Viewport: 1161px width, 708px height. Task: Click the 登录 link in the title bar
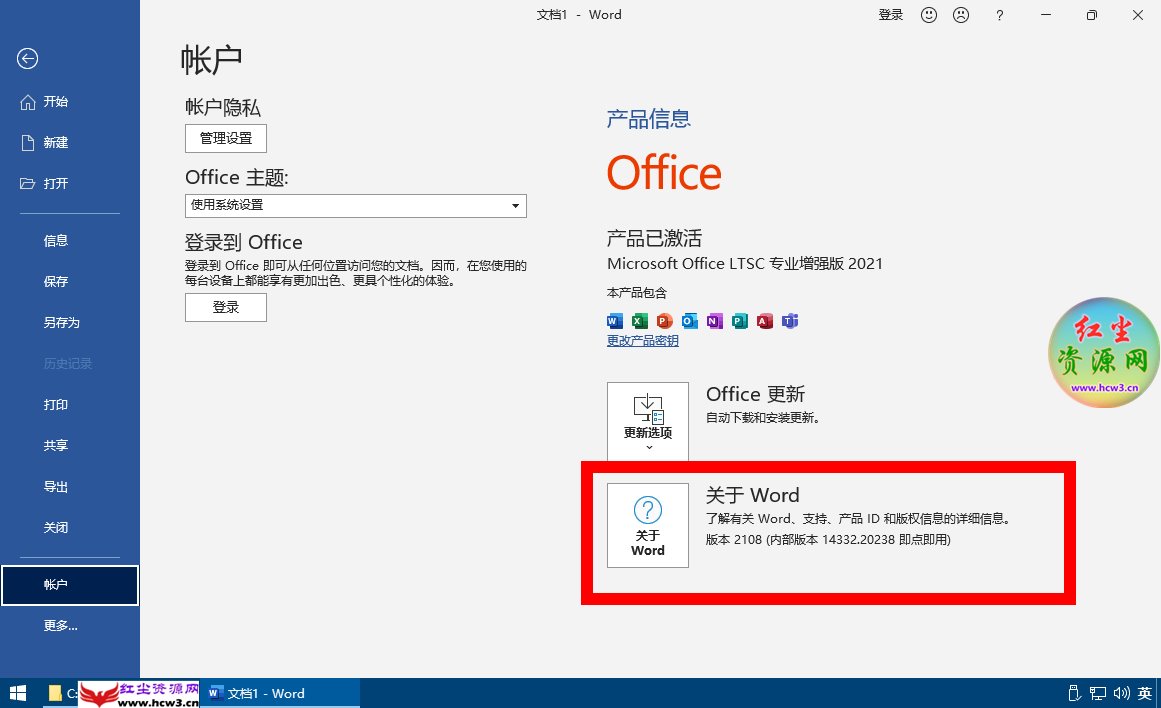(891, 15)
